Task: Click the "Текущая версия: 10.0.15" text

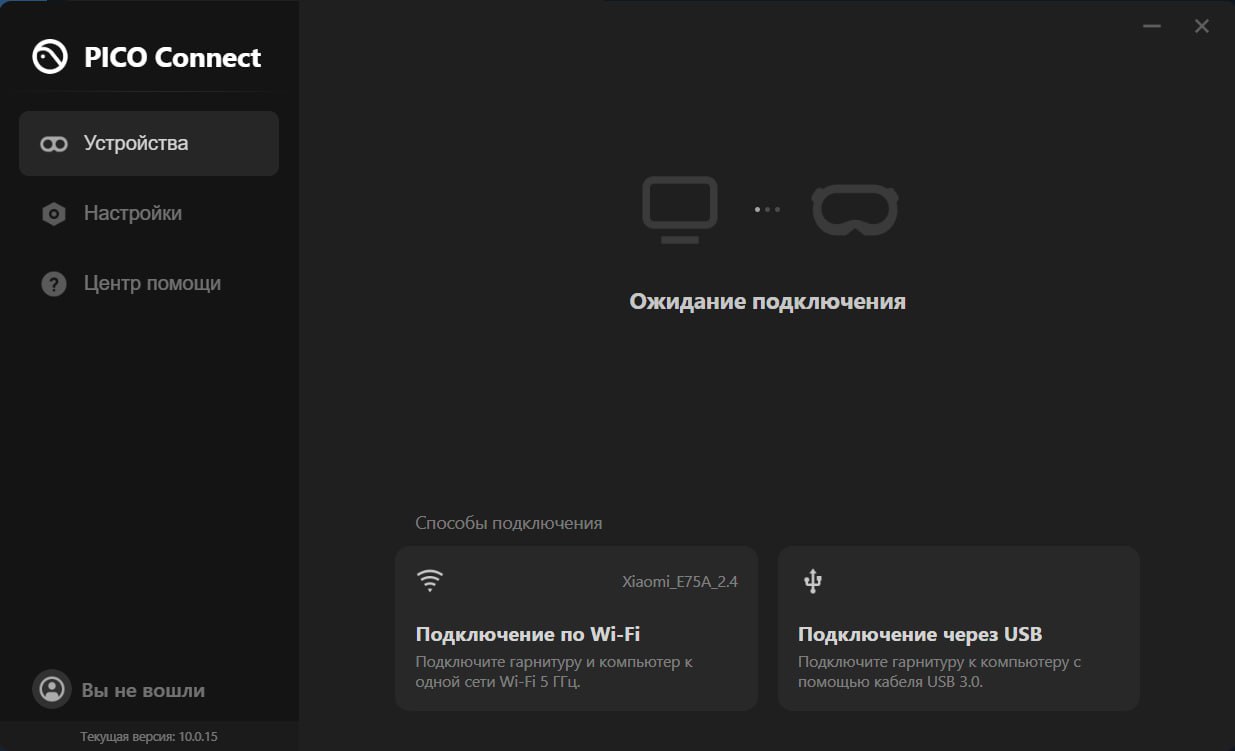Action: [149, 737]
